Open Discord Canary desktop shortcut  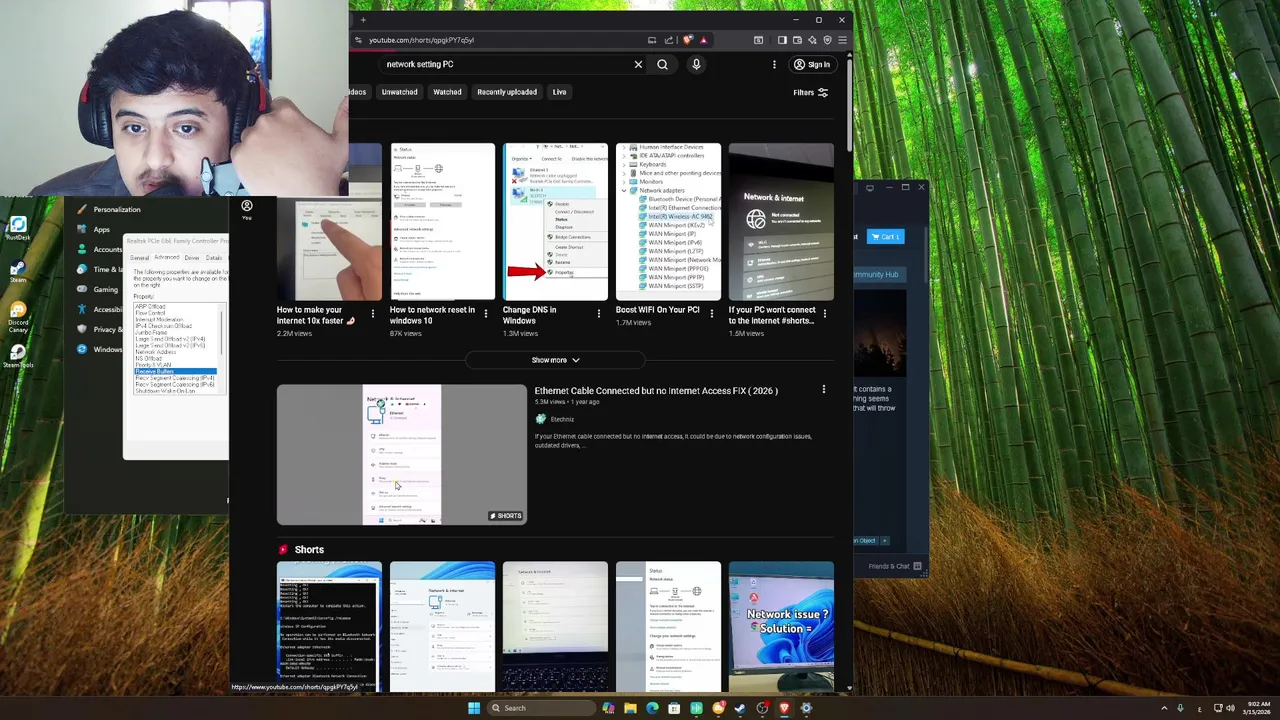pyautogui.click(x=17, y=315)
